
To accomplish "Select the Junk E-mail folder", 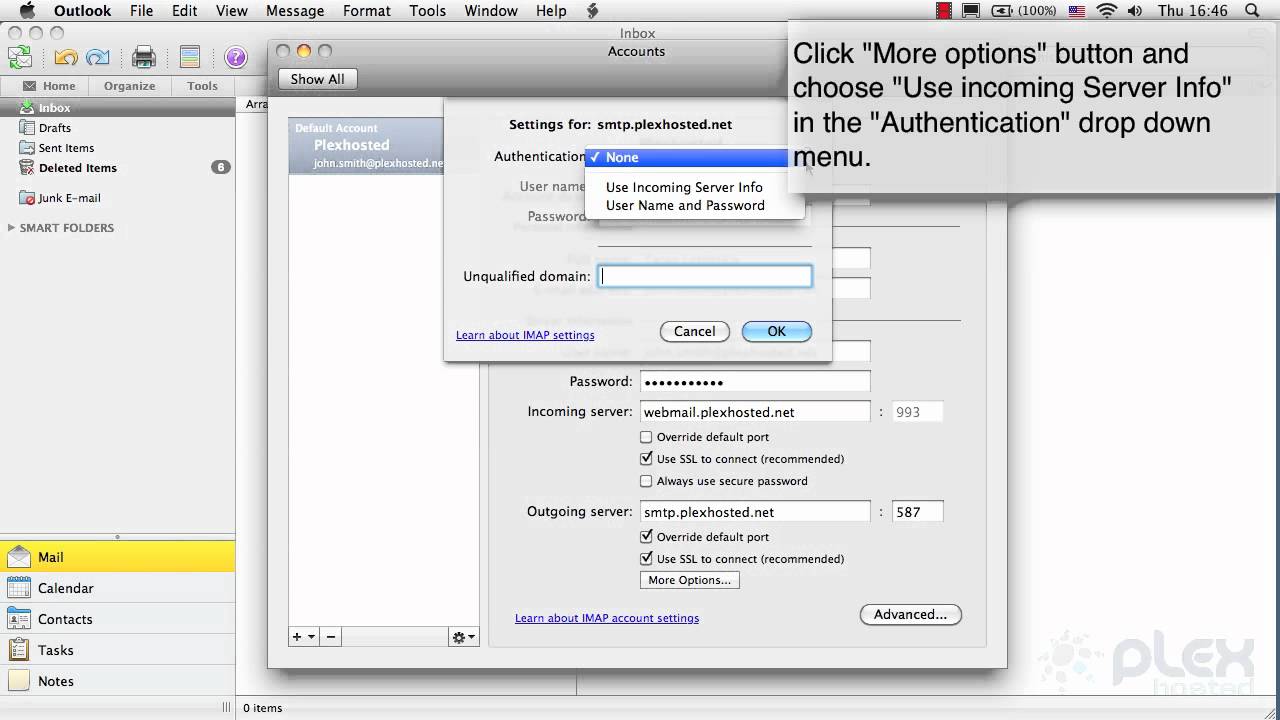I will coord(118,198).
